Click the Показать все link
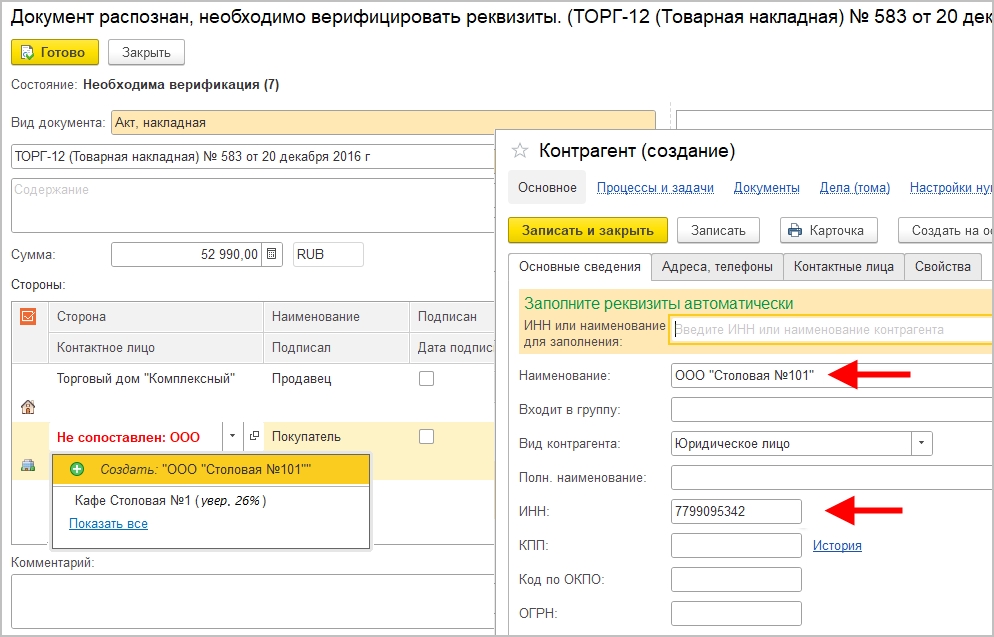 pos(108,523)
